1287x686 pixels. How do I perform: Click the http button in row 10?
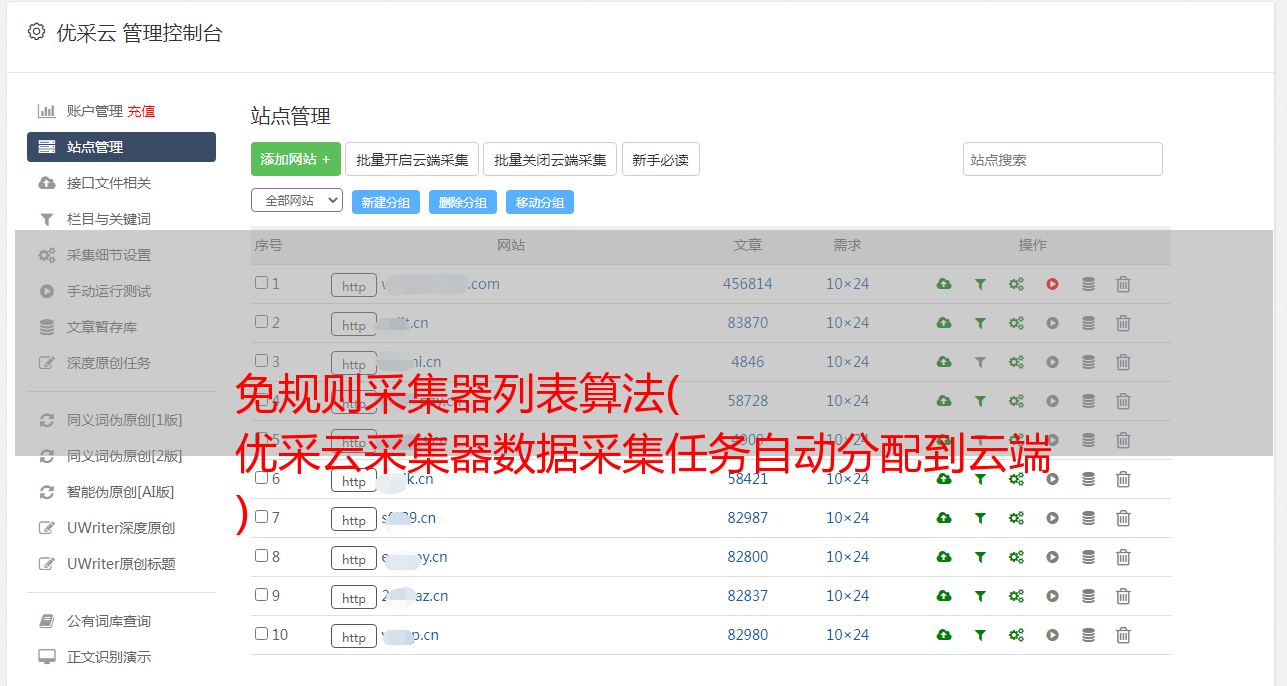(354, 636)
